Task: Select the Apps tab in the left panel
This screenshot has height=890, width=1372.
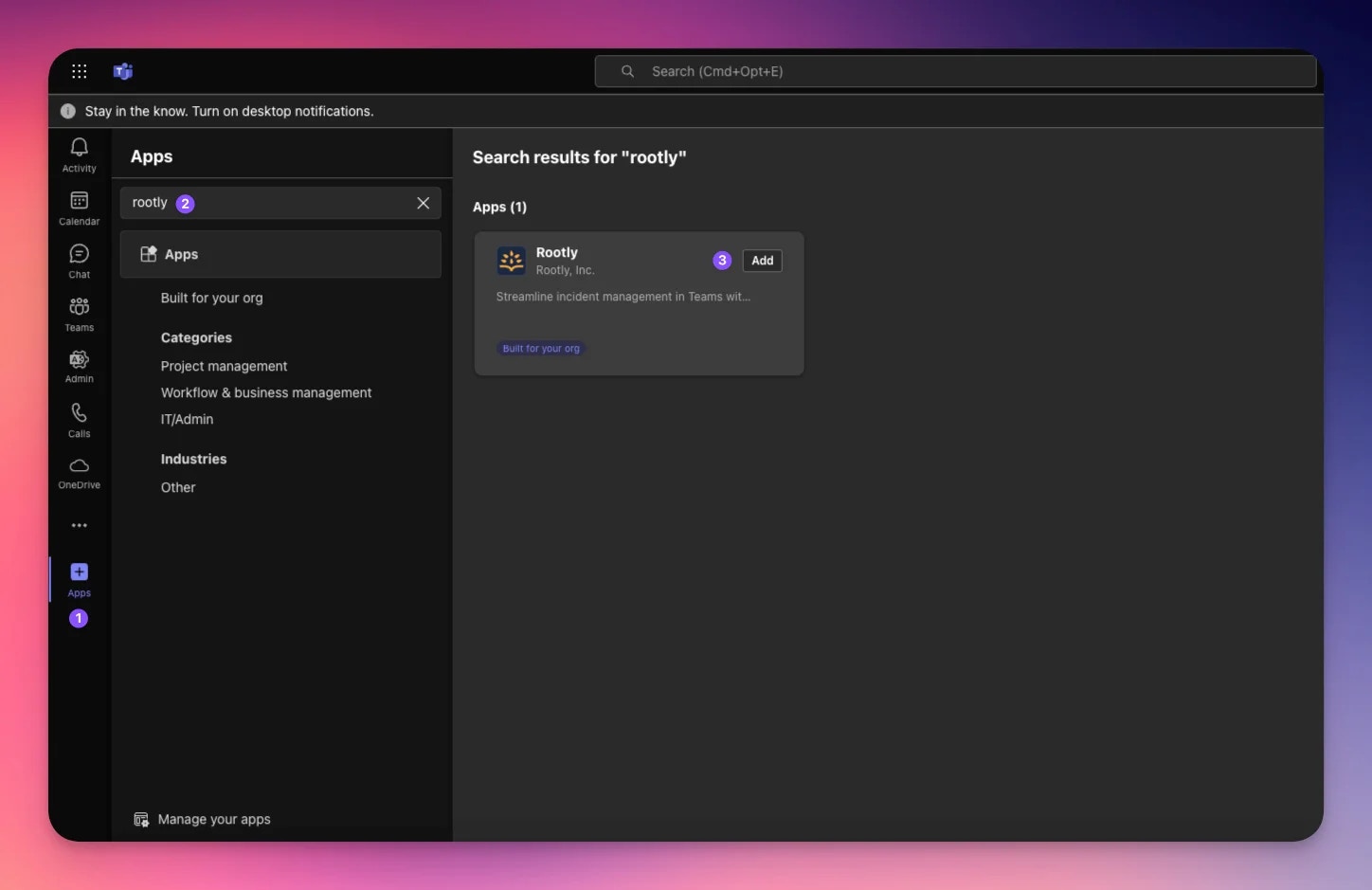Action: 280,254
